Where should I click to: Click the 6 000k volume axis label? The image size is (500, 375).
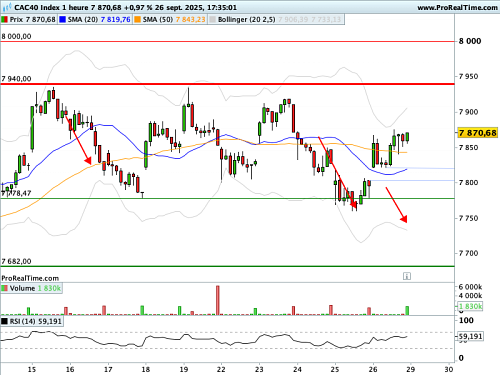pyautogui.click(x=470, y=287)
